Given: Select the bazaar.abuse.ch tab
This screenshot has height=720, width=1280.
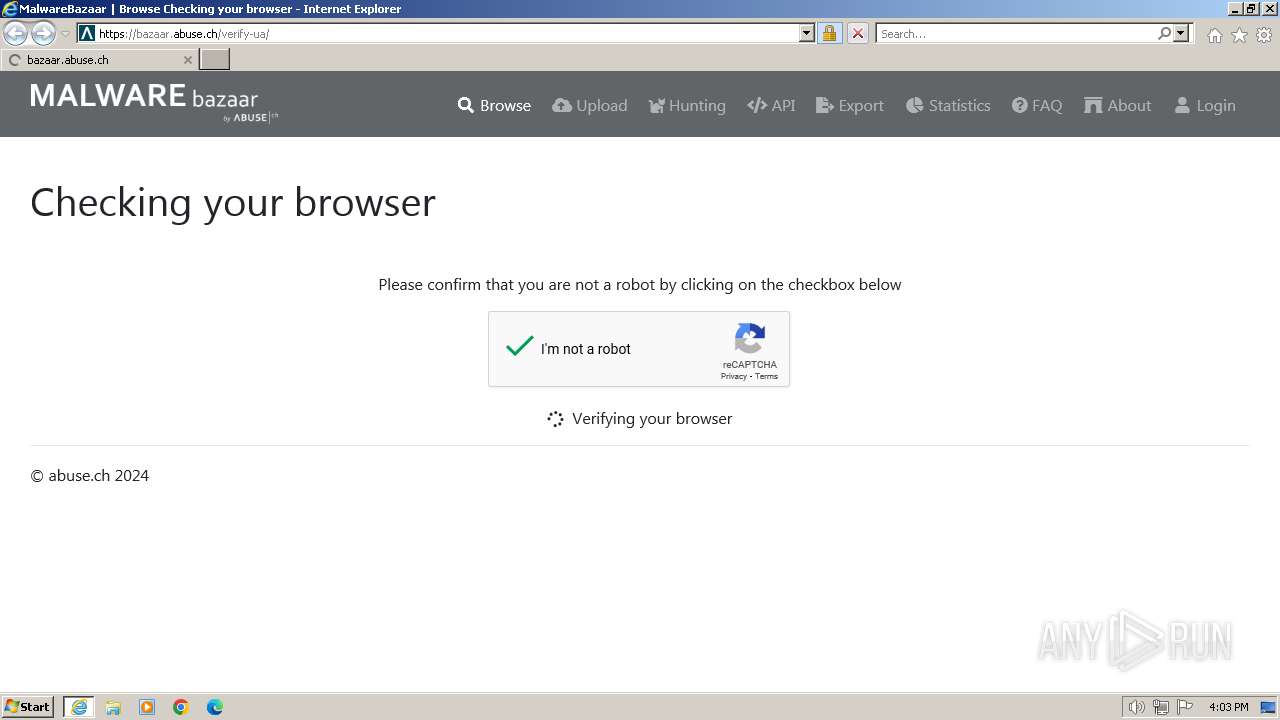Looking at the screenshot, I should pyautogui.click(x=99, y=60).
